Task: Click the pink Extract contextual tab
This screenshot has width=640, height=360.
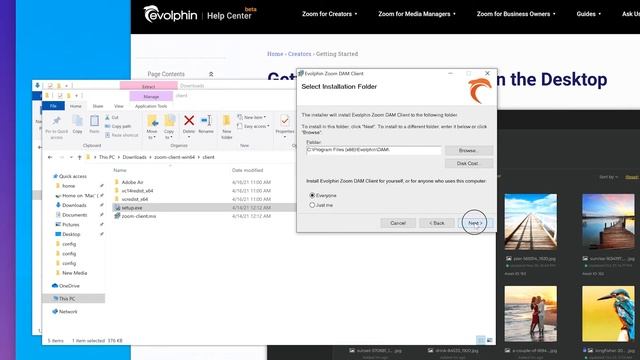Action: (x=149, y=86)
